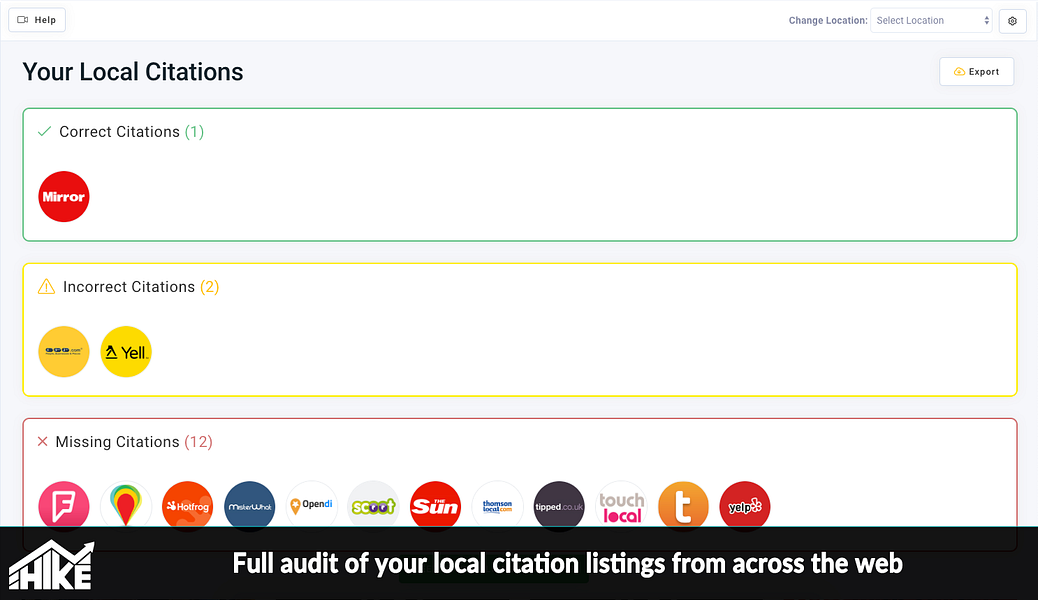Select the Foursquare missing citation icon
The height and width of the screenshot is (600, 1038).
tap(64, 506)
